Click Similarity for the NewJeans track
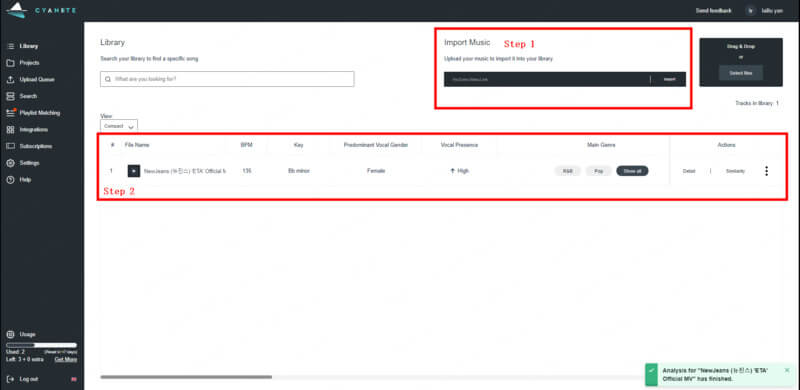800x390 pixels. 735,171
